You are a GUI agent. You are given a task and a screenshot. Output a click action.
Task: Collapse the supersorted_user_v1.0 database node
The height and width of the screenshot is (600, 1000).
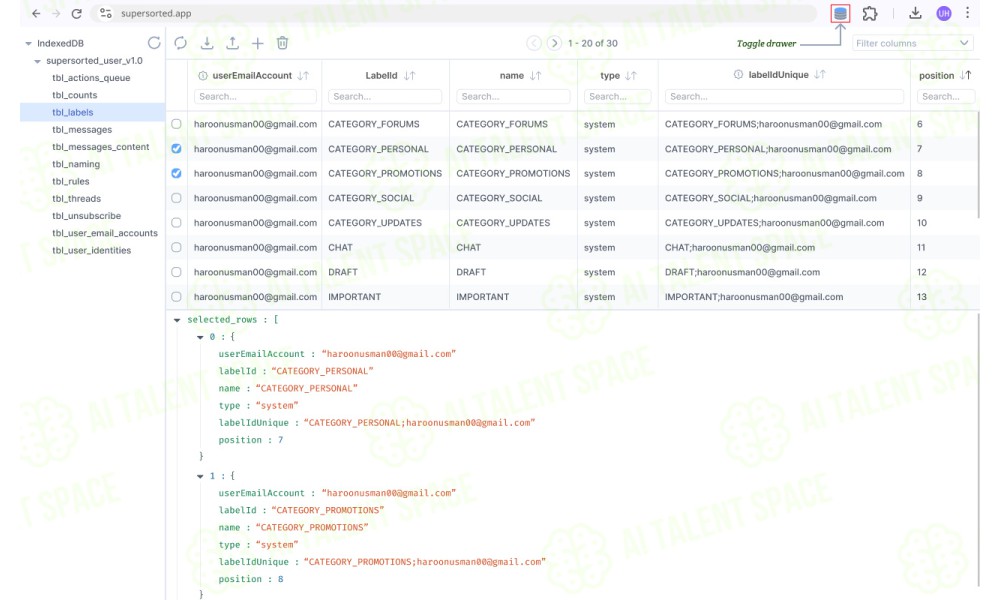(x=37, y=61)
